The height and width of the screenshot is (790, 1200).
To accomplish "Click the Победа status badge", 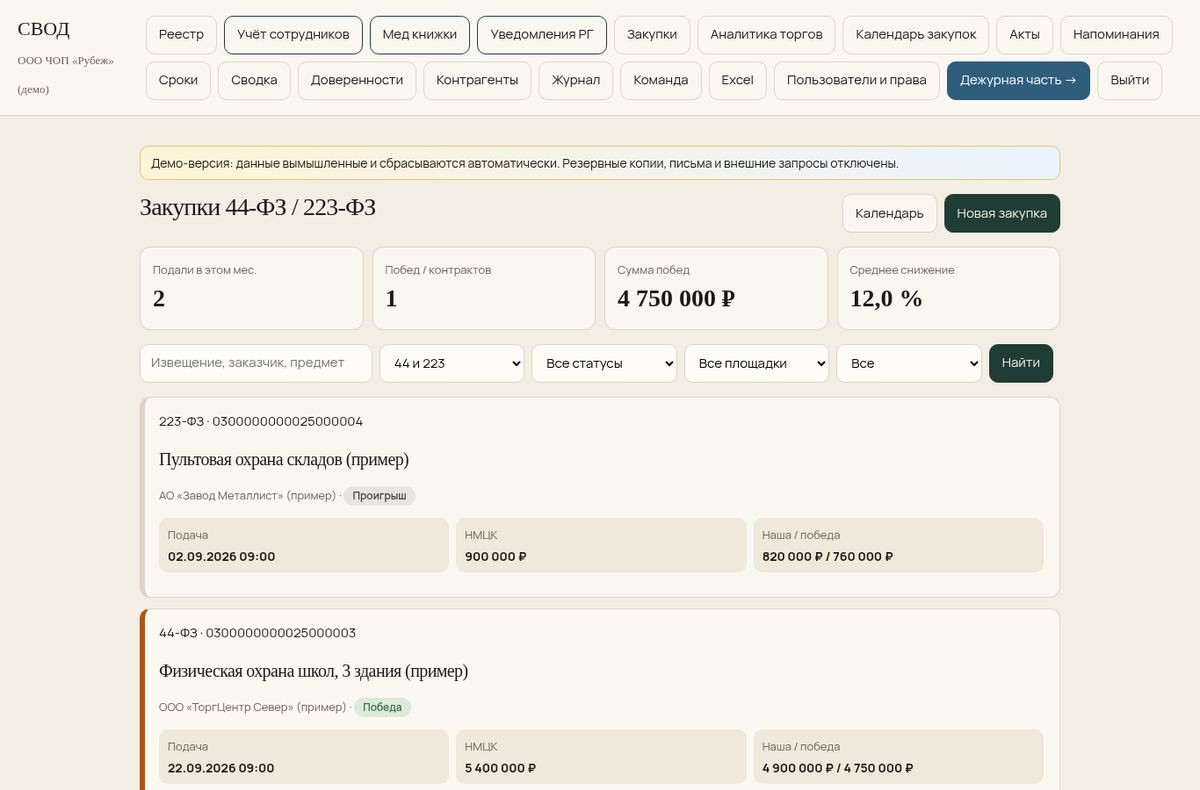I will pos(382,707).
